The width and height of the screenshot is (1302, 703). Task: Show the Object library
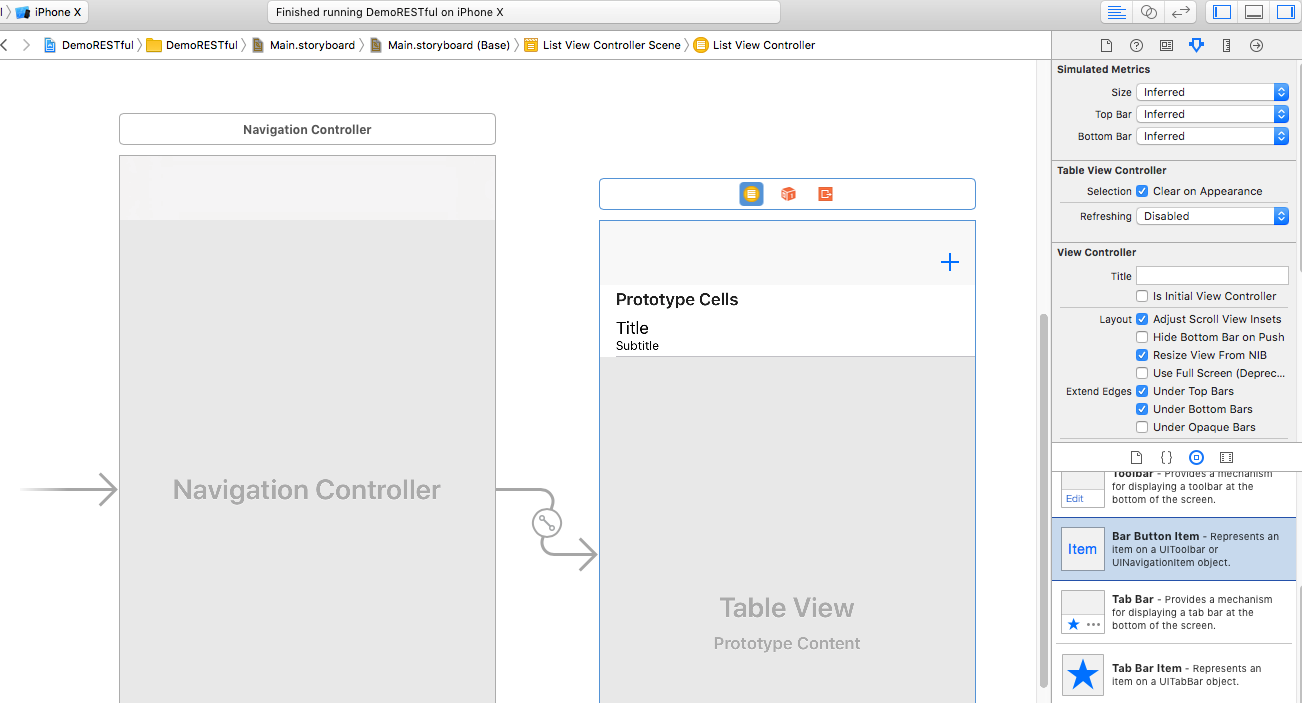[x=1196, y=457]
